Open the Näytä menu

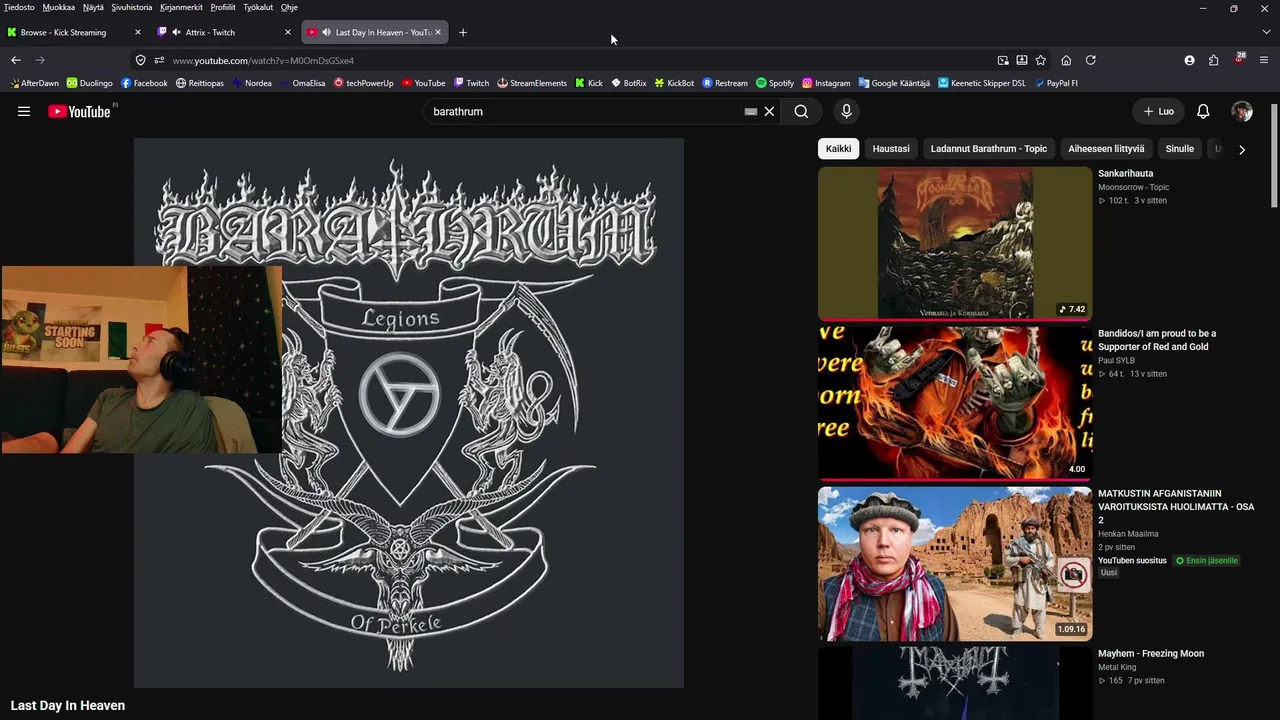(x=93, y=7)
